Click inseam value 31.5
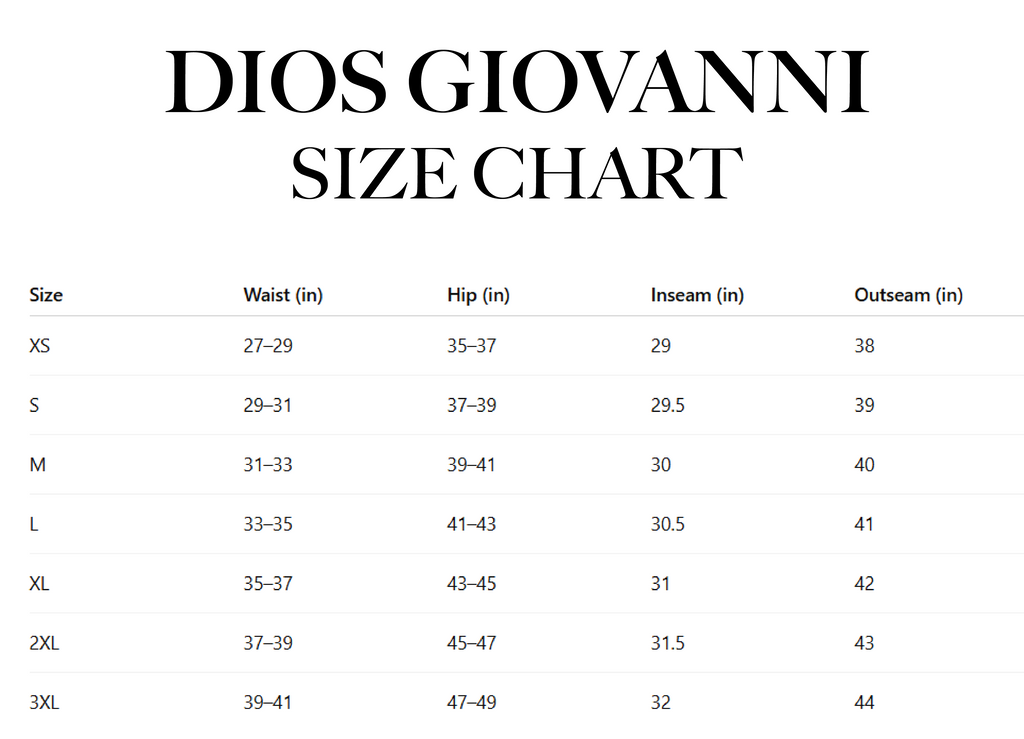 (x=667, y=643)
